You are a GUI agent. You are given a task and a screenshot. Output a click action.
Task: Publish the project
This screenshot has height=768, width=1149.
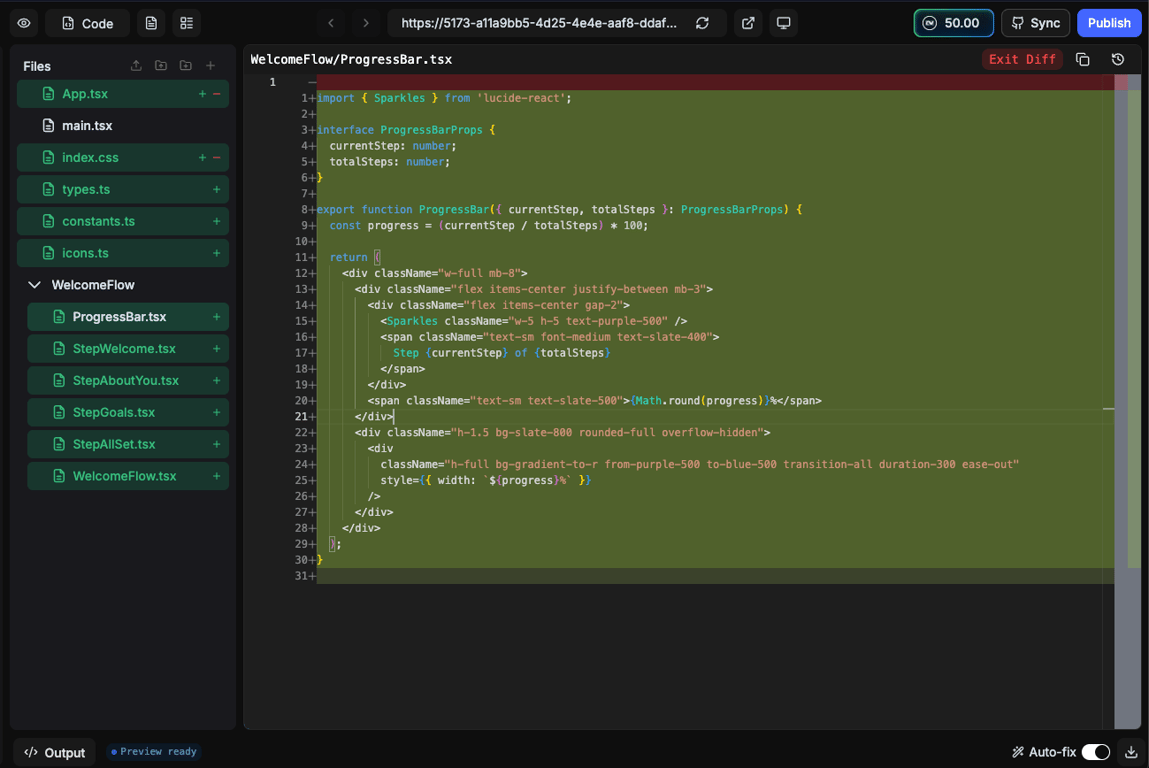tap(1109, 23)
